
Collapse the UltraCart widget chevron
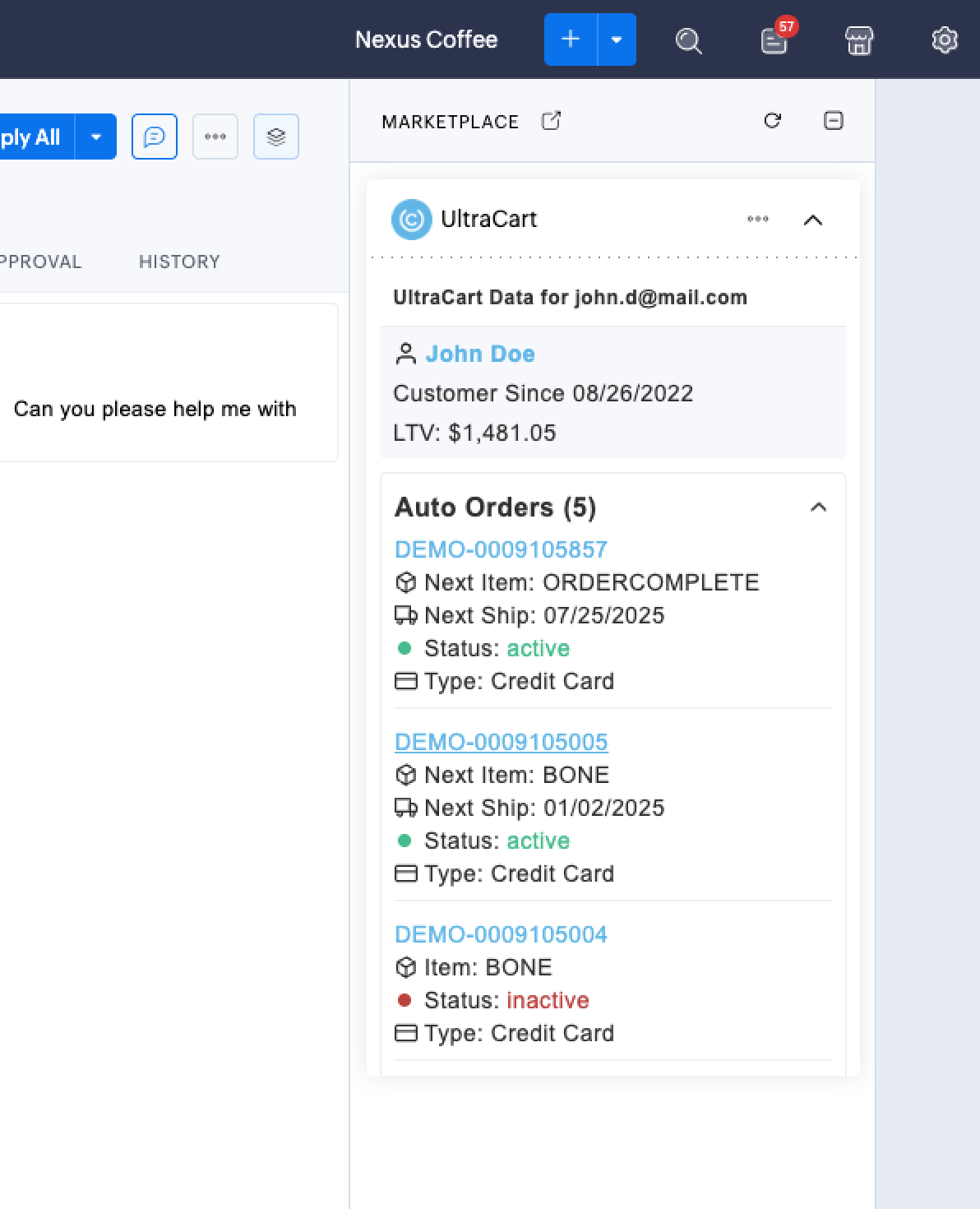coord(812,220)
